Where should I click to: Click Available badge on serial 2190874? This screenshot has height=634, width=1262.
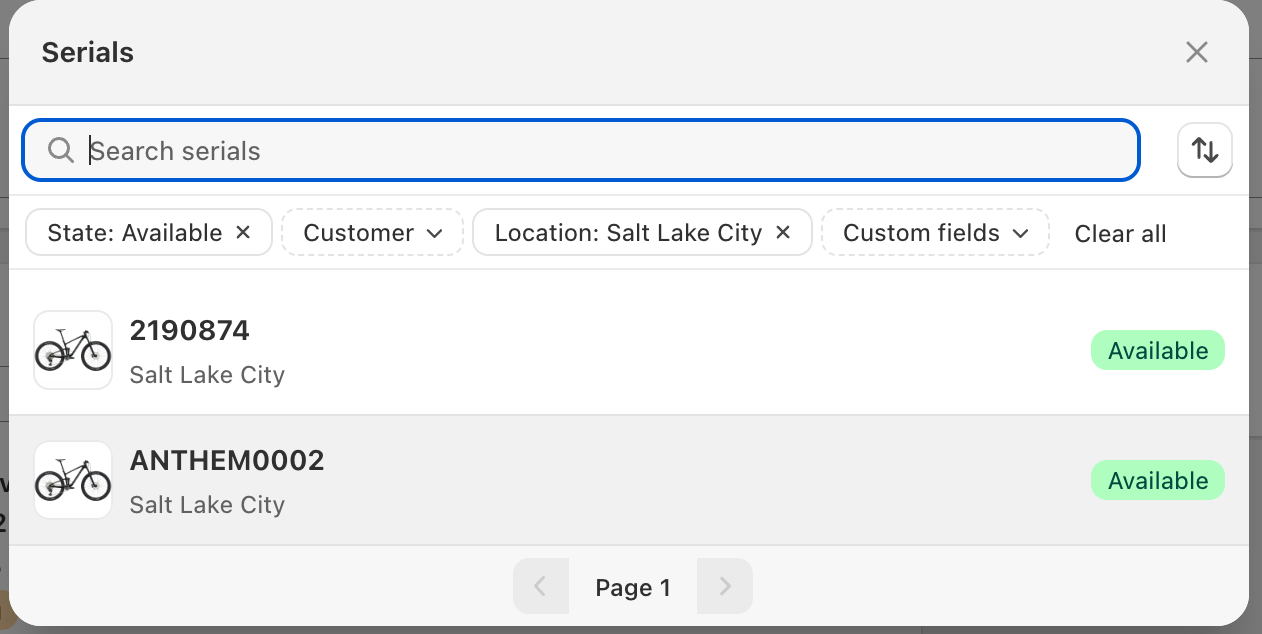point(1157,351)
